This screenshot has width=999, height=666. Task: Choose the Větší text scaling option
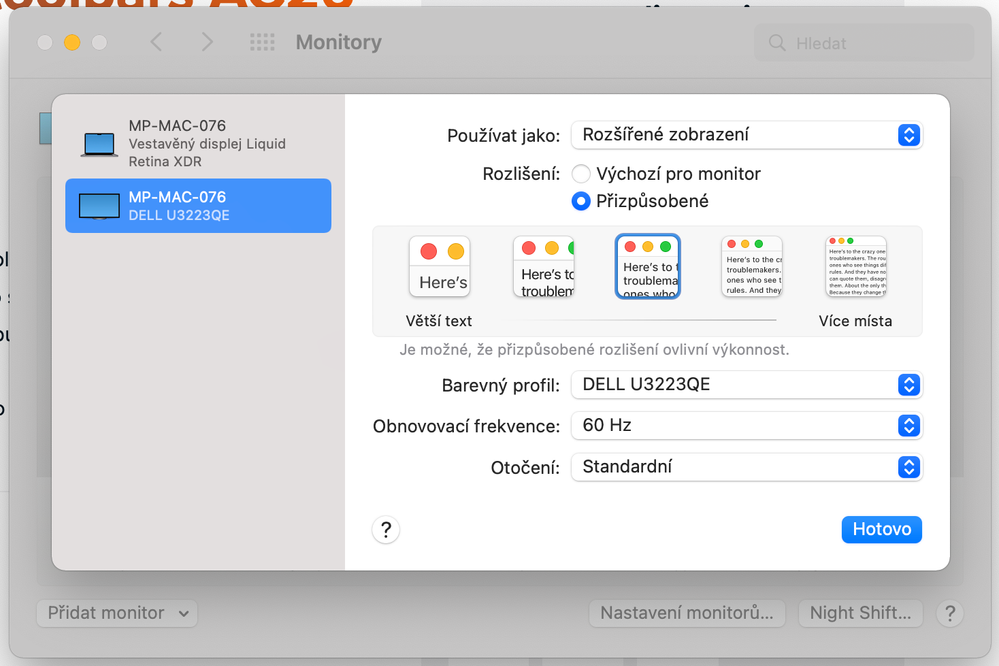coord(439,266)
